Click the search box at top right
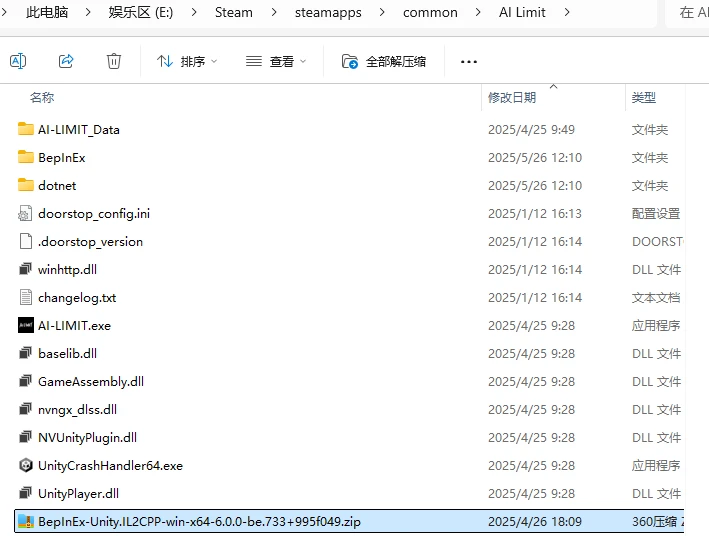This screenshot has height=536, width=709. 688,12
